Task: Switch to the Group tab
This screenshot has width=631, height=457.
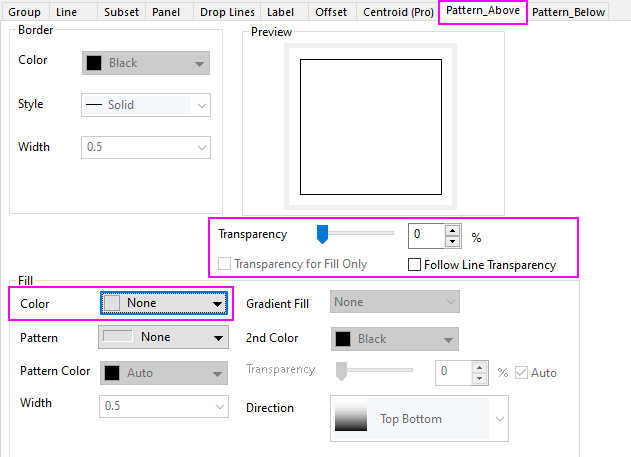Action: tap(24, 12)
